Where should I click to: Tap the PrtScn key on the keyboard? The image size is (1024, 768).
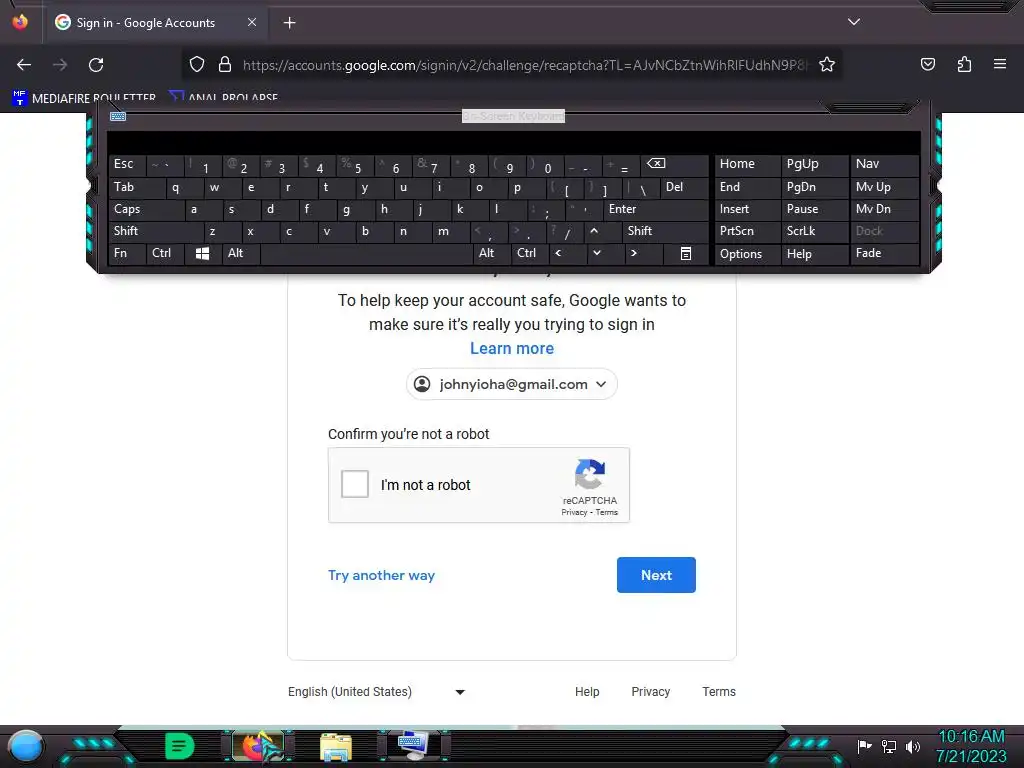point(747,231)
